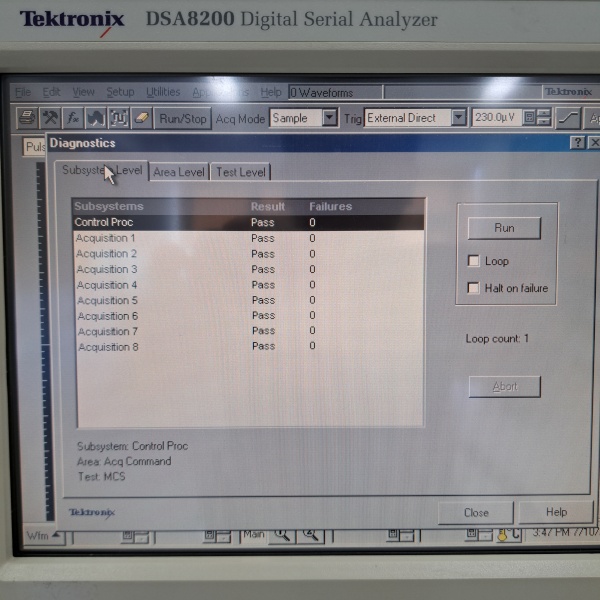Select the Acquisition 3 row
The image size is (600, 600).
248,269
